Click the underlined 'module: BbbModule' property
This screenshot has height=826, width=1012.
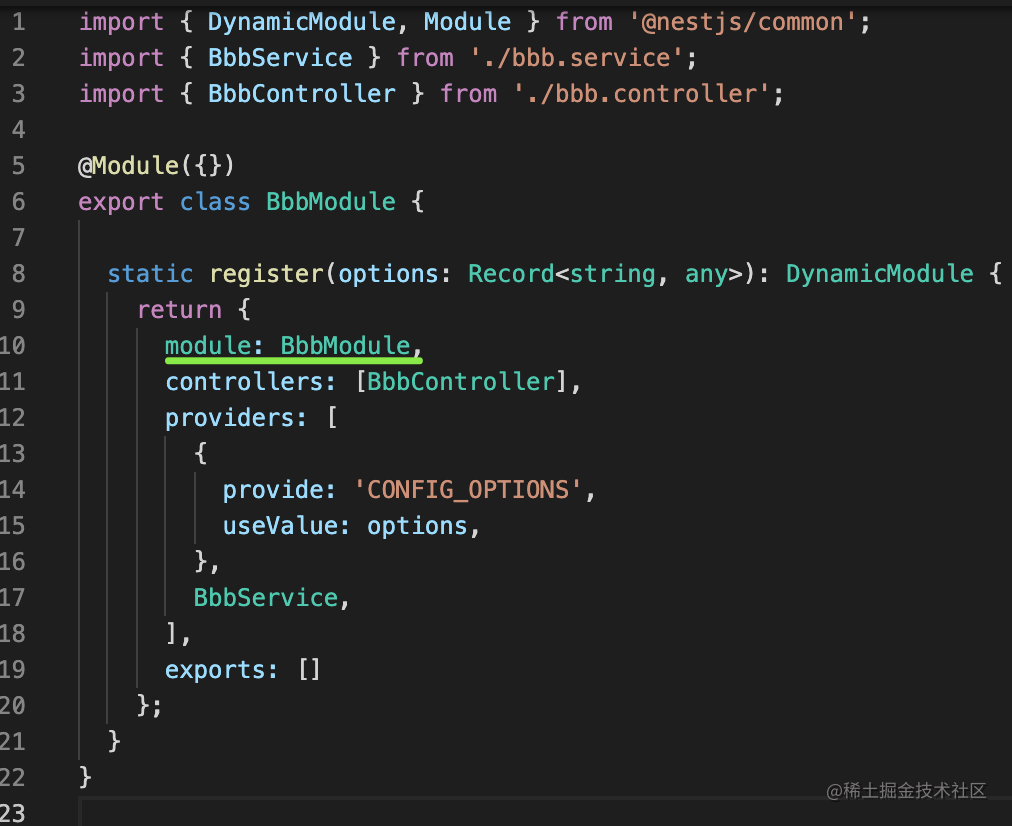pos(289,346)
